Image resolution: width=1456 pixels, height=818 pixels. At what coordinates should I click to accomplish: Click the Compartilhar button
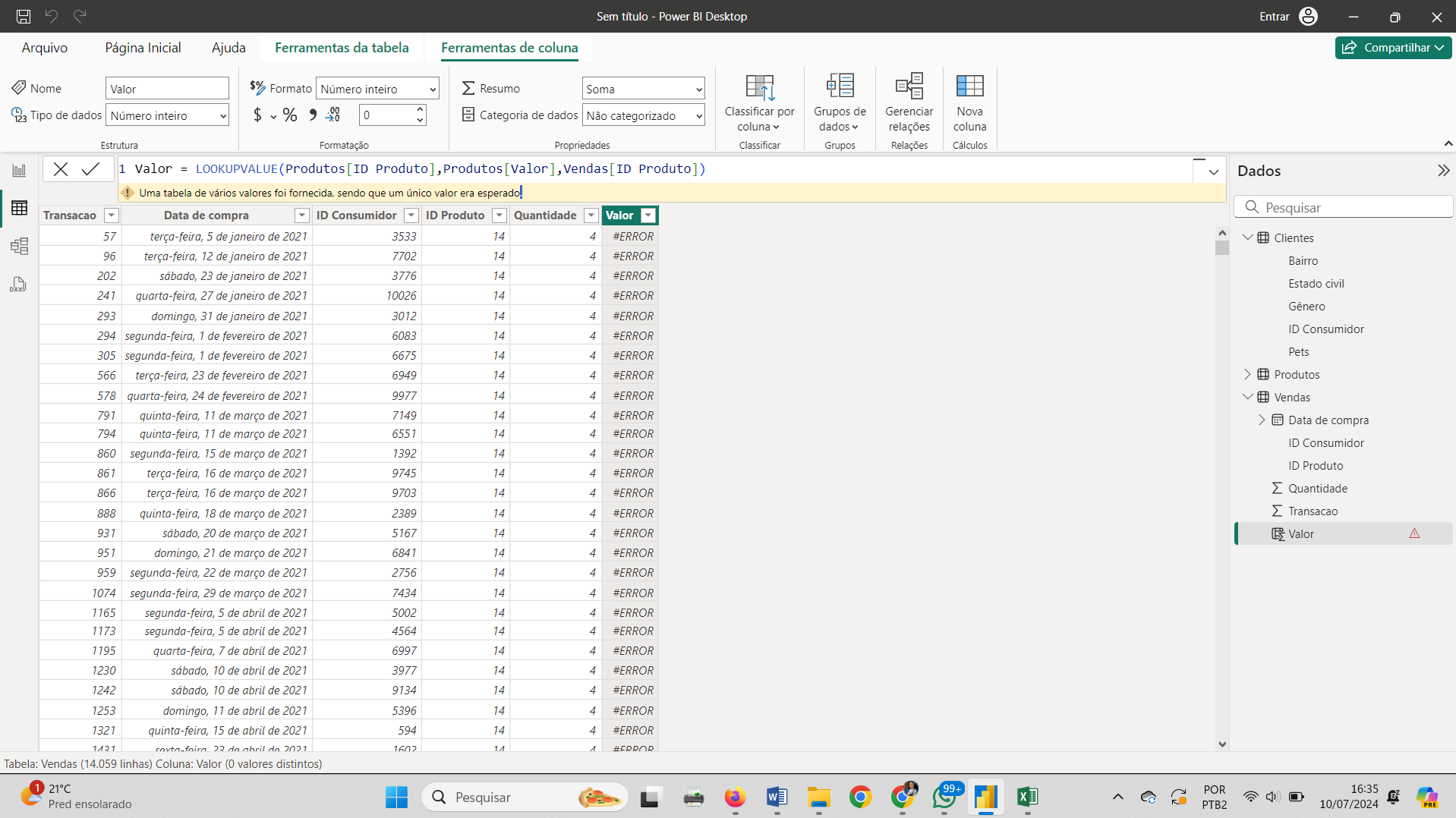1393,47
